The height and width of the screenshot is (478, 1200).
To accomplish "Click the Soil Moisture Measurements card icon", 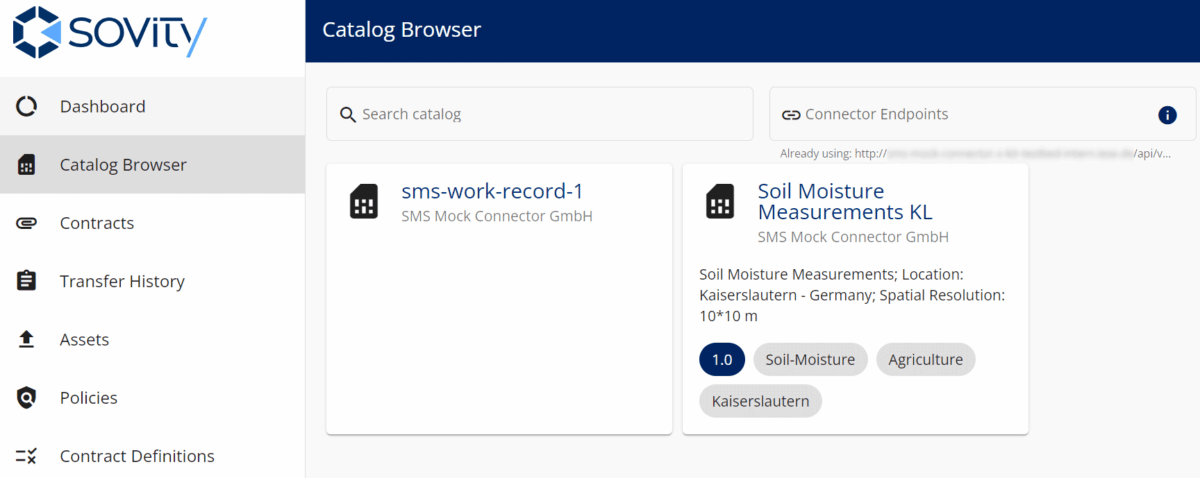I will point(720,201).
